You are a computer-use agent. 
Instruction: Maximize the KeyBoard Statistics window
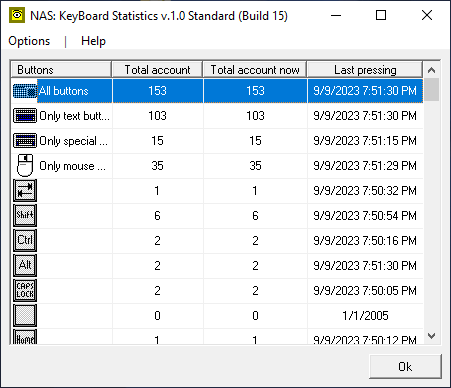point(381,15)
